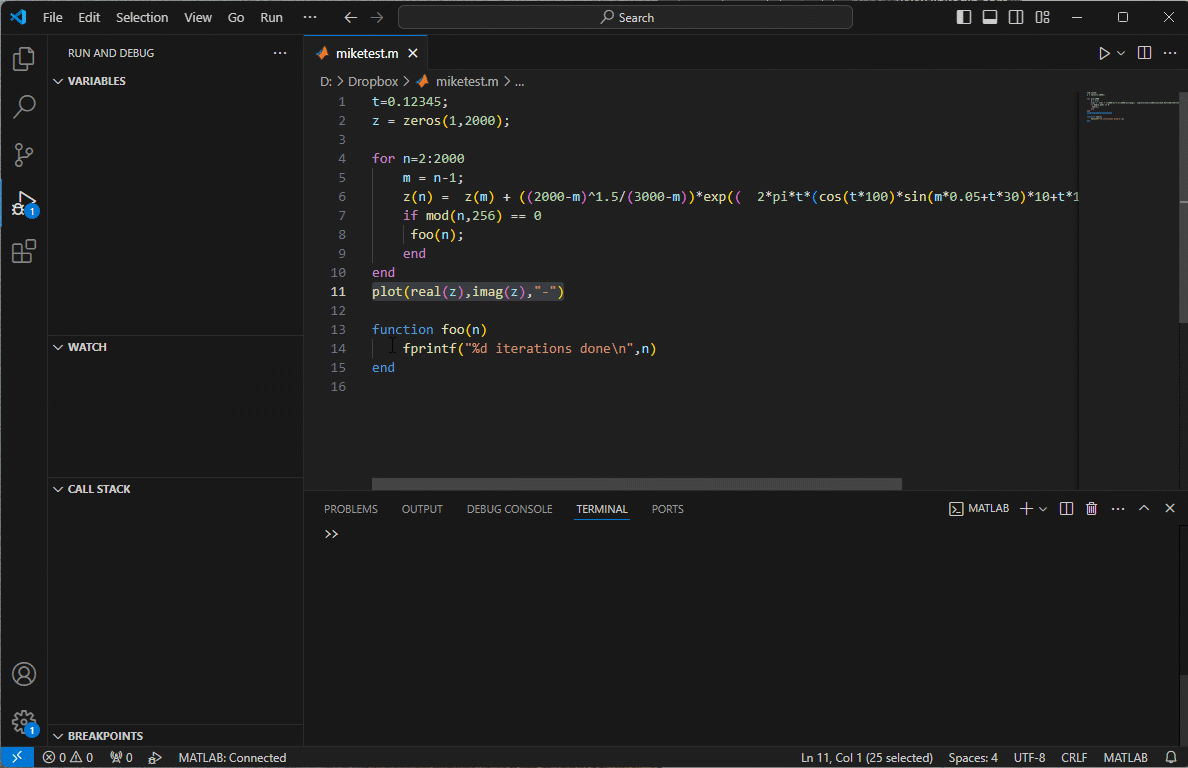1188x768 pixels.
Task: Add a new terminal with plus icon
Action: (x=1026, y=509)
